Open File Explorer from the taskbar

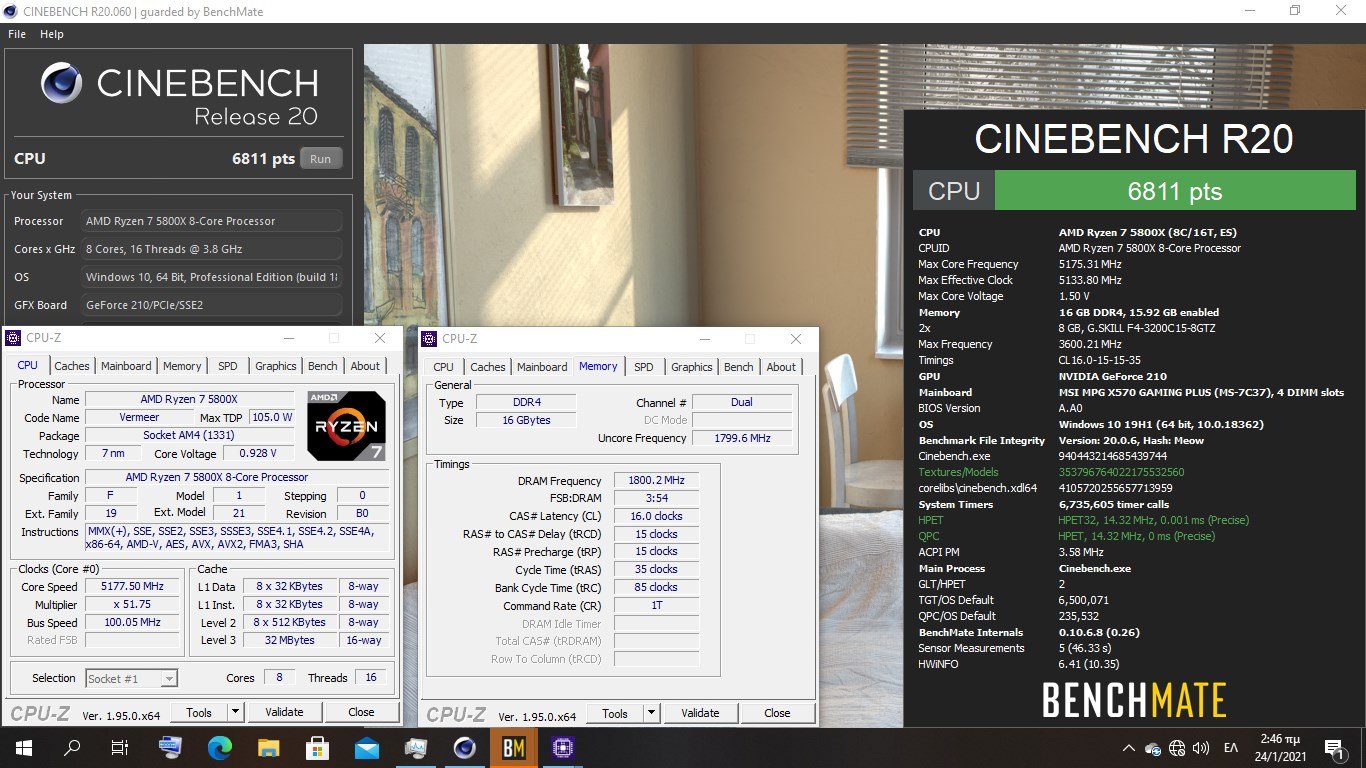269,747
